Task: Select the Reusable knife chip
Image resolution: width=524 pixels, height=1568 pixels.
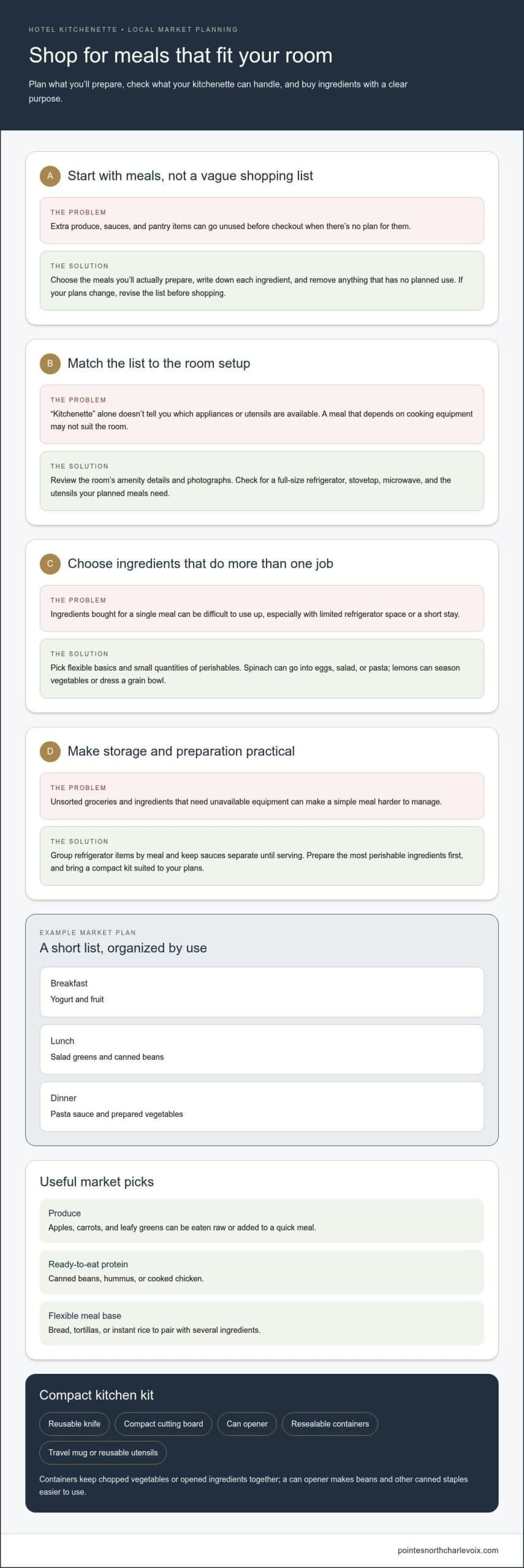Action: [x=74, y=1423]
